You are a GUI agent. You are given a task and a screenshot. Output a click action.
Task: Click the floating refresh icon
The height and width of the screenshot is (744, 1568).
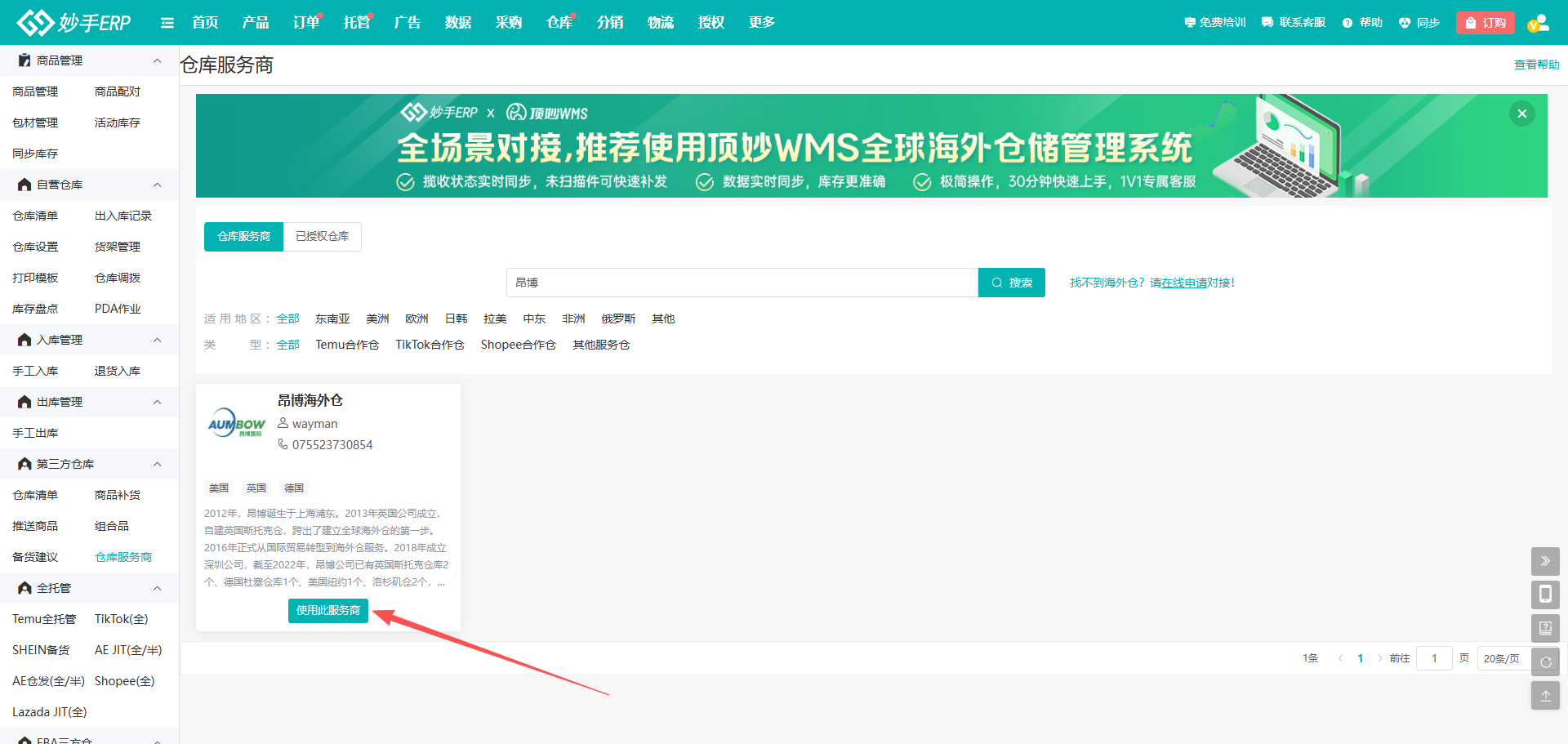1545,662
